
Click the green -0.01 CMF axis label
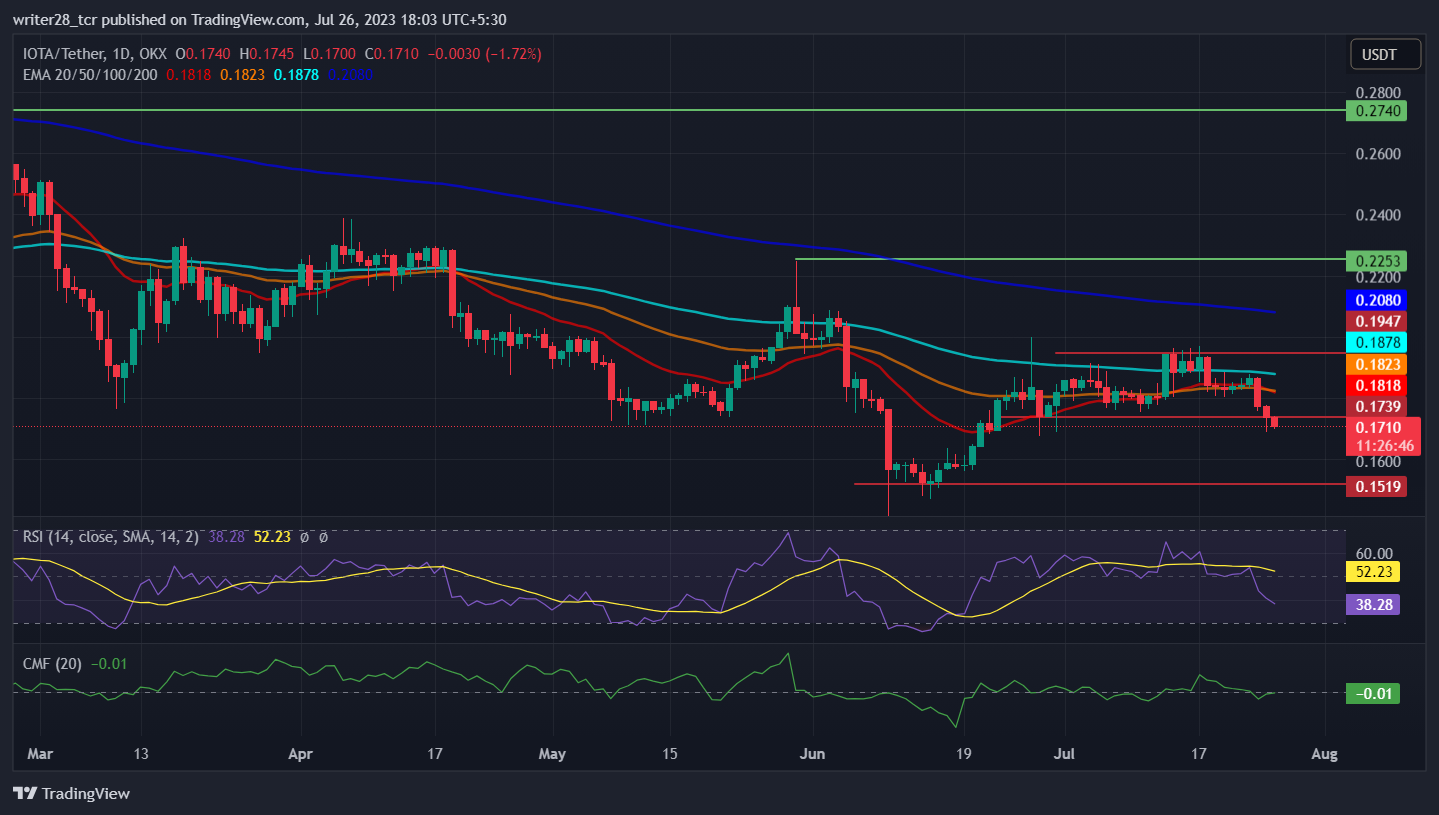(1373, 694)
